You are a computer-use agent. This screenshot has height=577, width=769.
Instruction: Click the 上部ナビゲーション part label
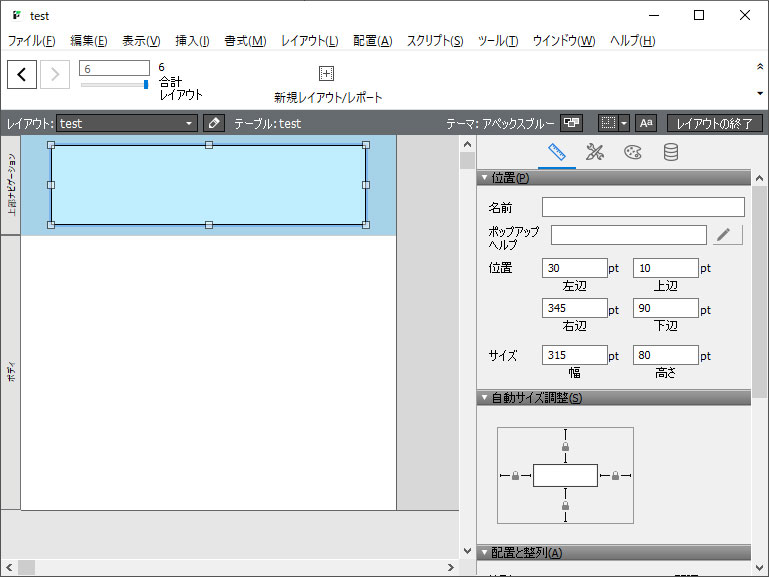click(x=11, y=185)
